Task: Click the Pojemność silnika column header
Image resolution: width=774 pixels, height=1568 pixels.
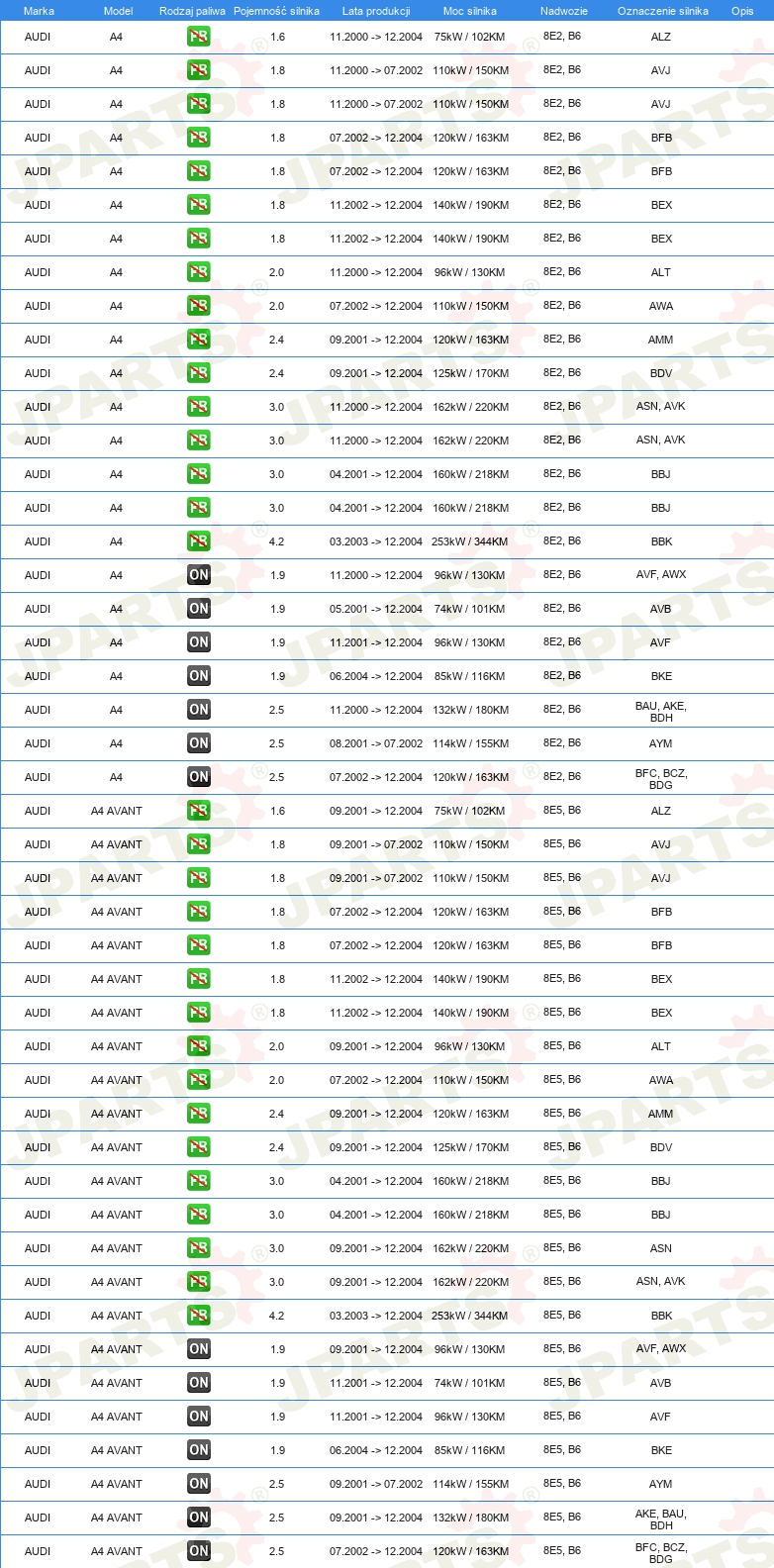Action: click(x=276, y=11)
